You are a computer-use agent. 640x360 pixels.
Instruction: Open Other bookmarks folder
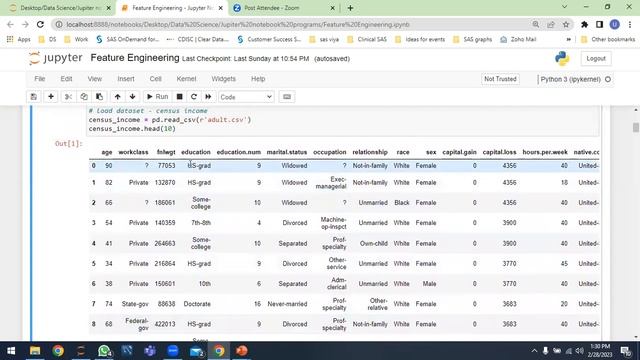pos(608,40)
